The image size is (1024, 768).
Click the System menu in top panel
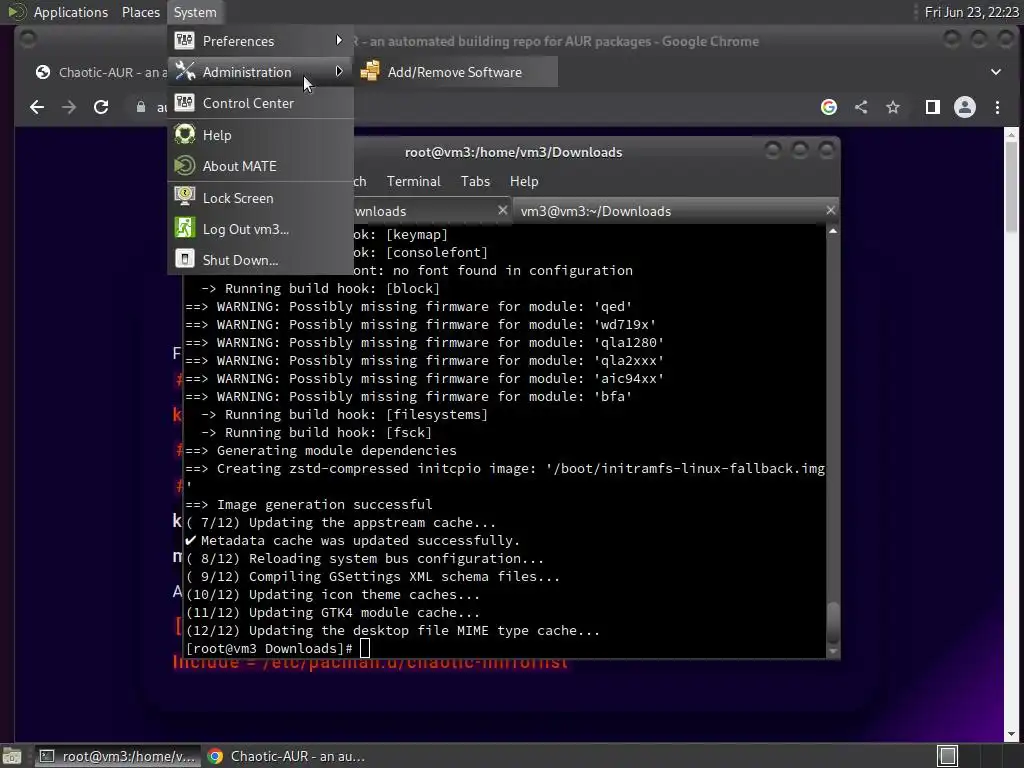195,12
